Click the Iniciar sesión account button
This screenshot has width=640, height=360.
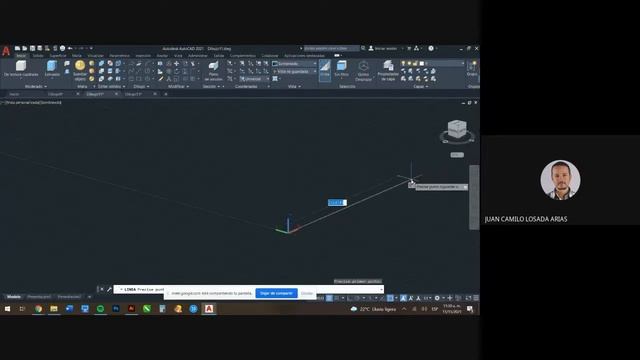coord(383,48)
